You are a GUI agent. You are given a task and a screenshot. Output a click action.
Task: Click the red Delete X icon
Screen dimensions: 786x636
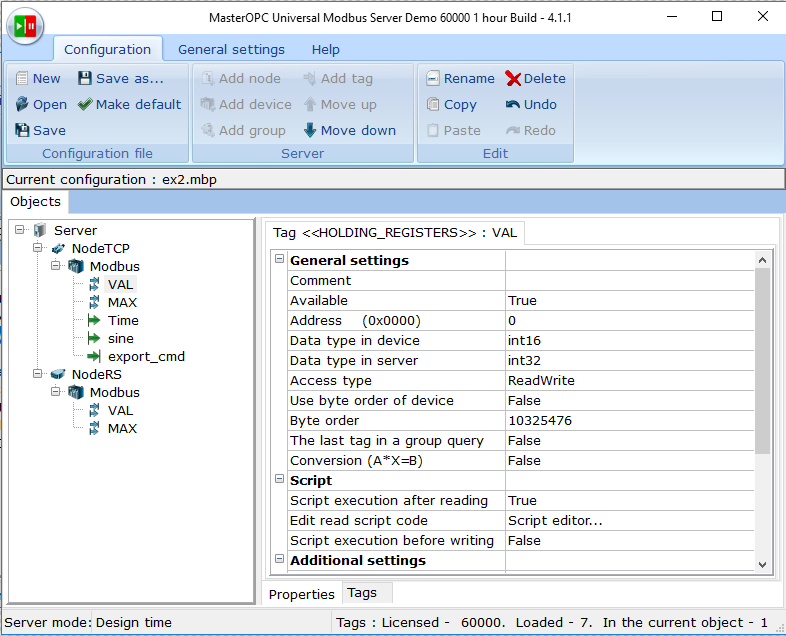[x=513, y=78]
